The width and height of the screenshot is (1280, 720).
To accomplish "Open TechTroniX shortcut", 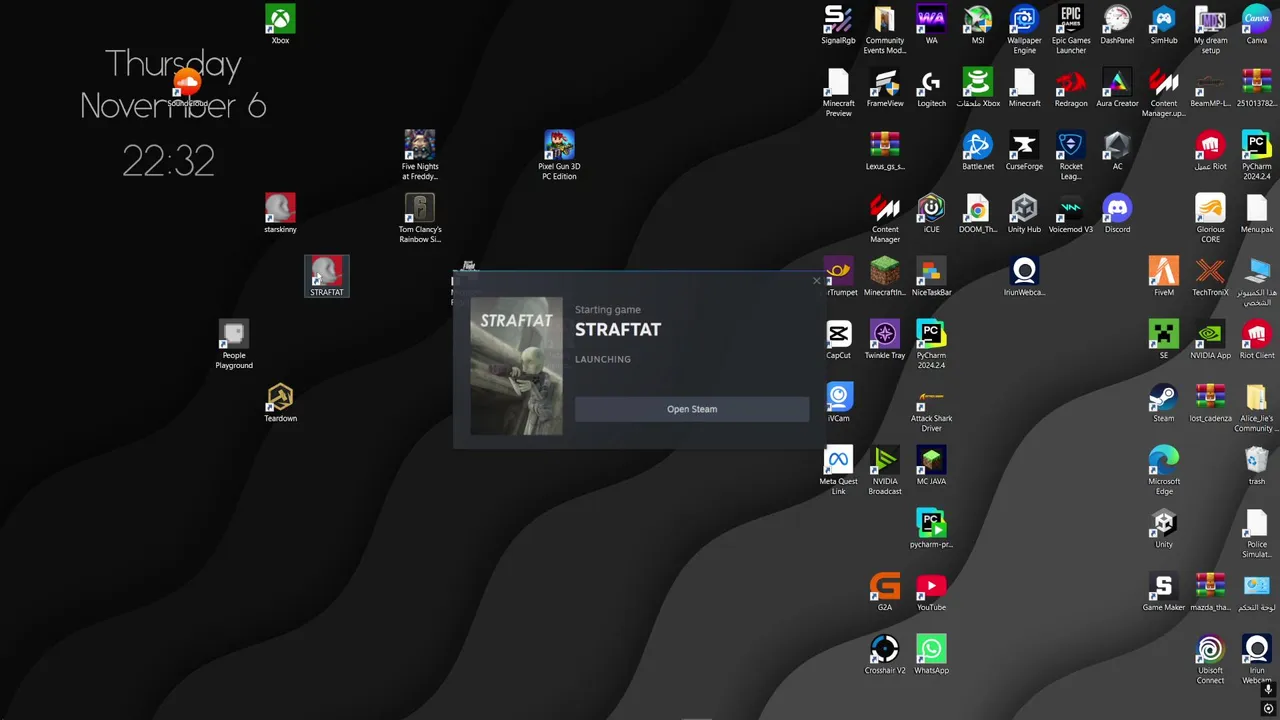I will [x=1211, y=276].
